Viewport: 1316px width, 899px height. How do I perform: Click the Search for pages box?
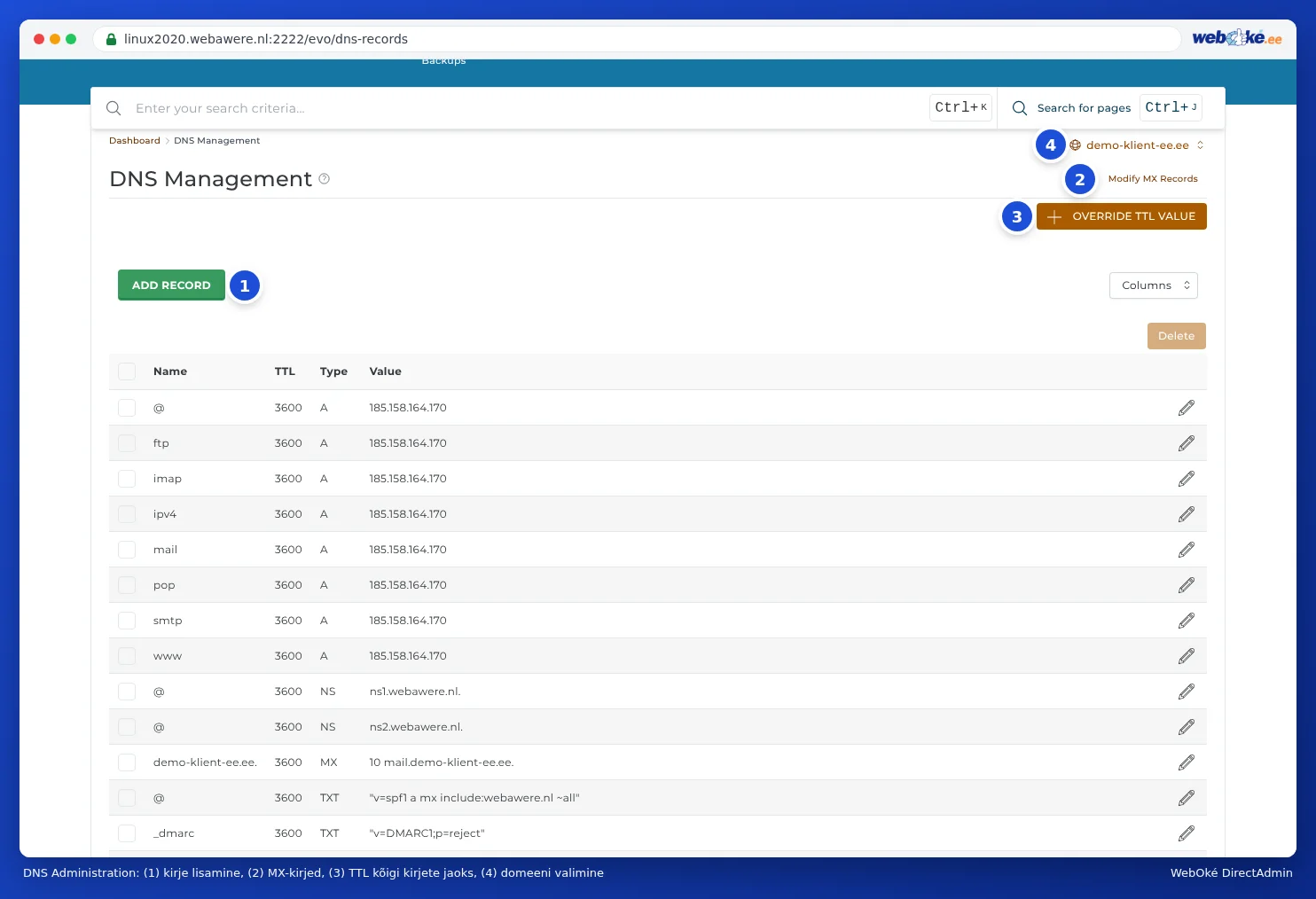pyautogui.click(x=1112, y=108)
